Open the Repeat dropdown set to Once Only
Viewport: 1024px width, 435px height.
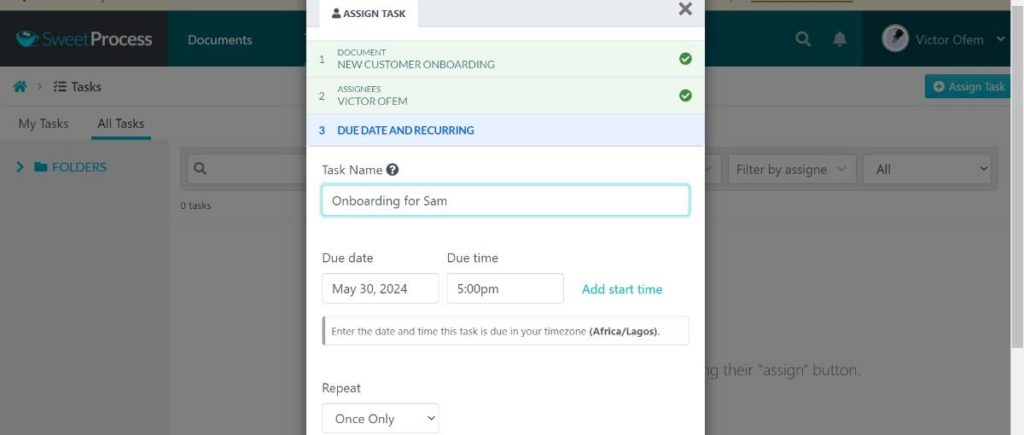coord(380,418)
